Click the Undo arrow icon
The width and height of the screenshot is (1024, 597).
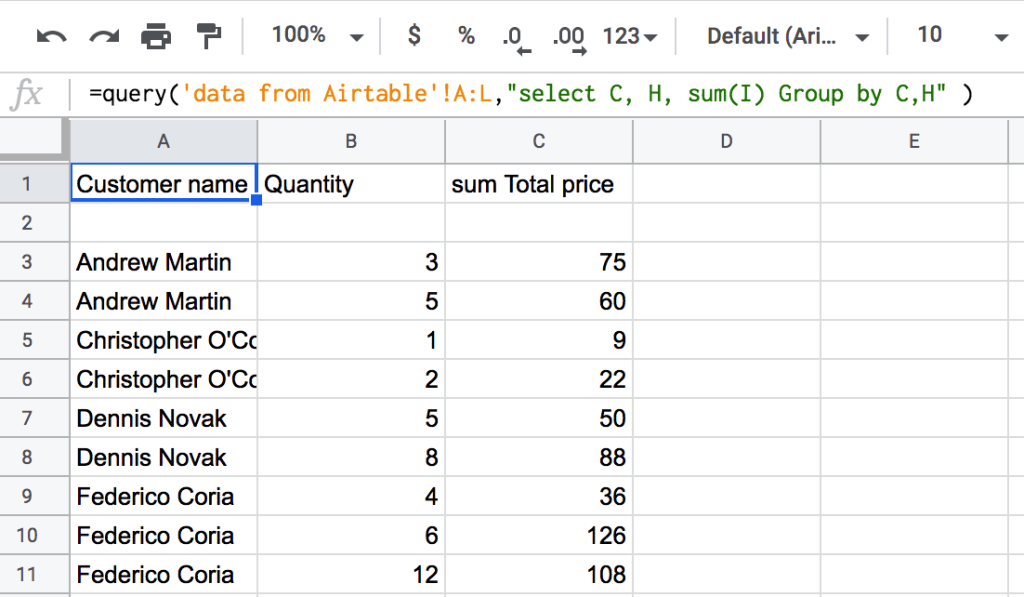(51, 37)
